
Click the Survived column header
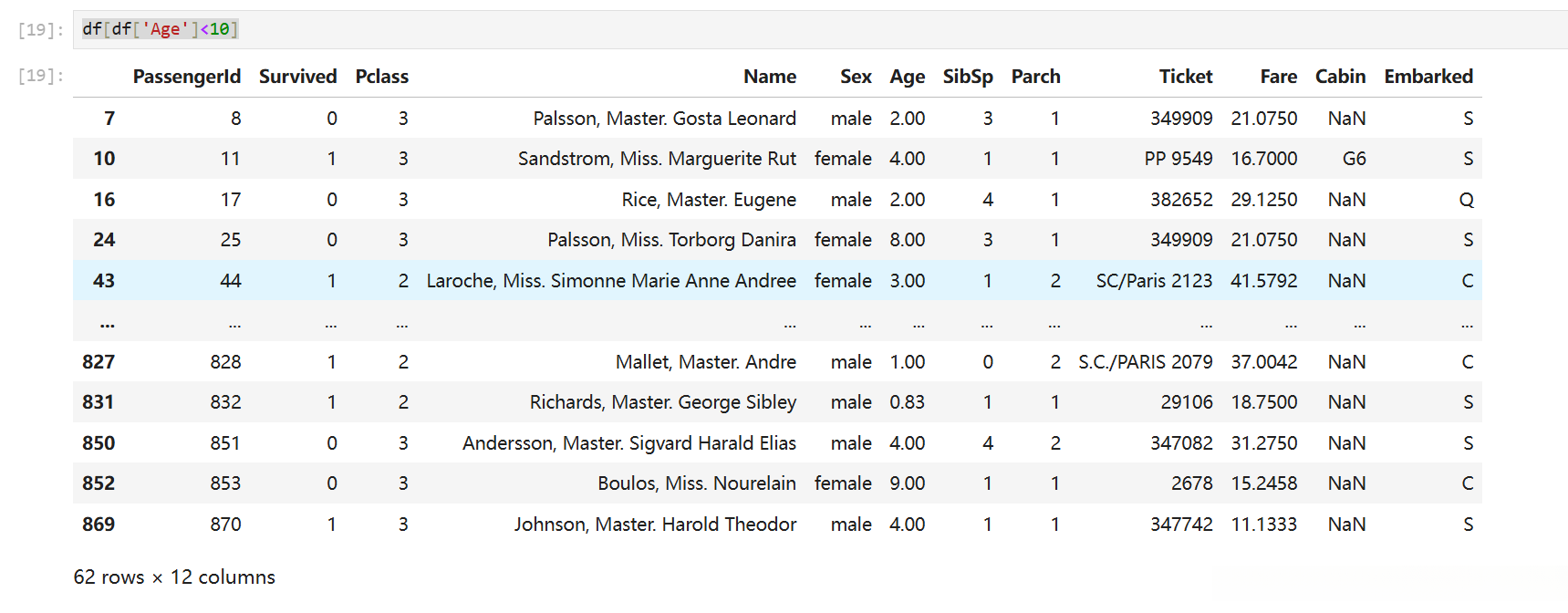coord(297,77)
